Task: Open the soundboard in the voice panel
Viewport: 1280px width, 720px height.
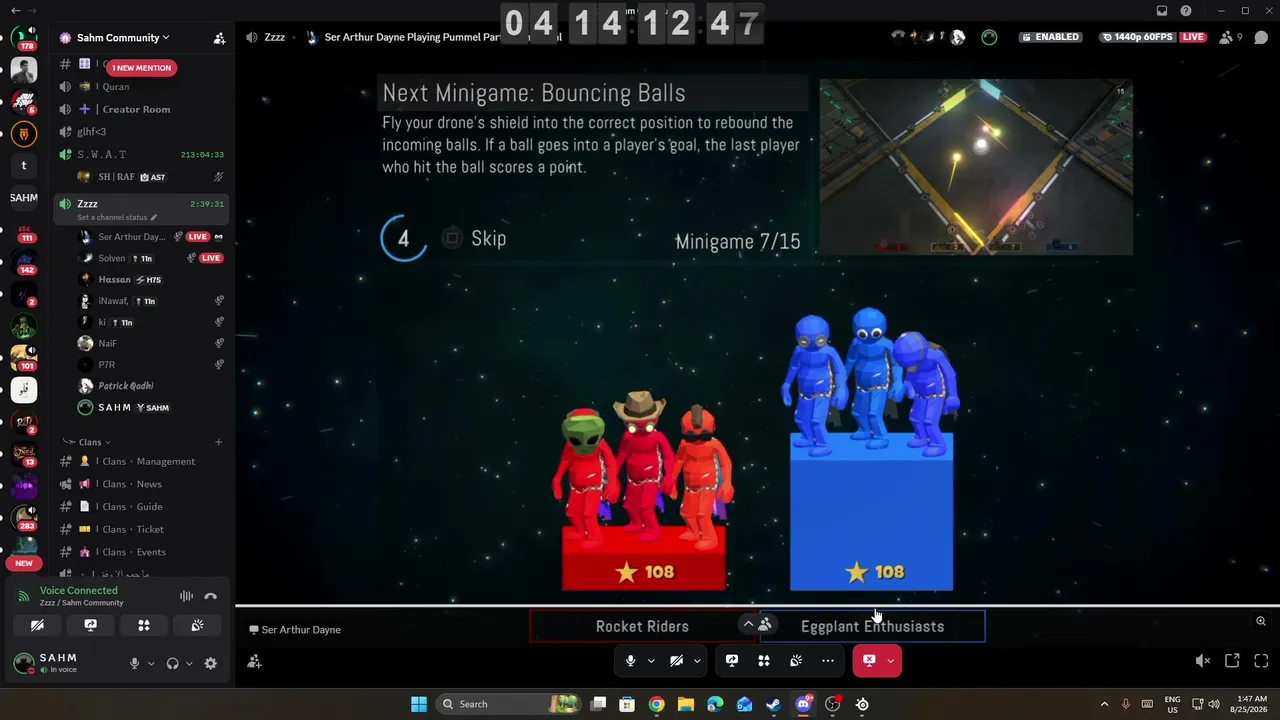Action: coord(197,625)
